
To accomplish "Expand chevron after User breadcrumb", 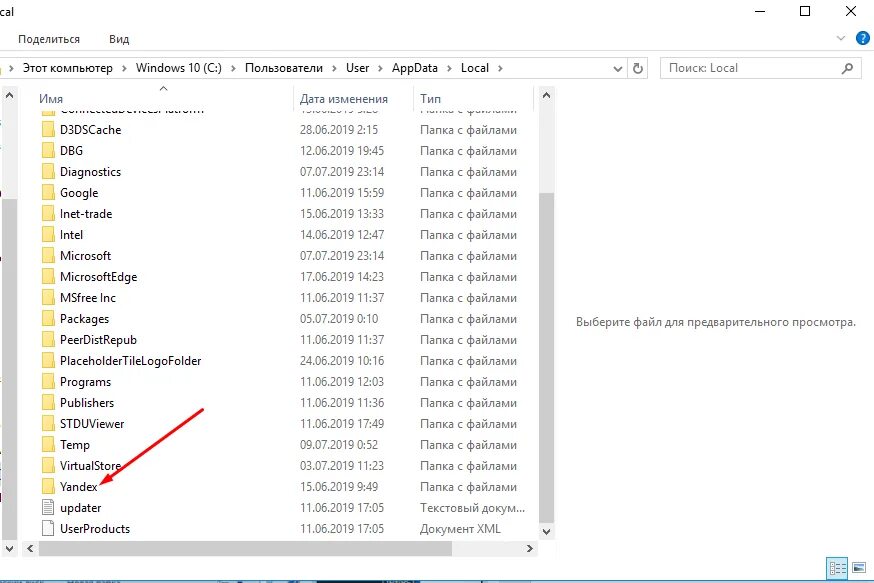I will pyautogui.click(x=380, y=68).
